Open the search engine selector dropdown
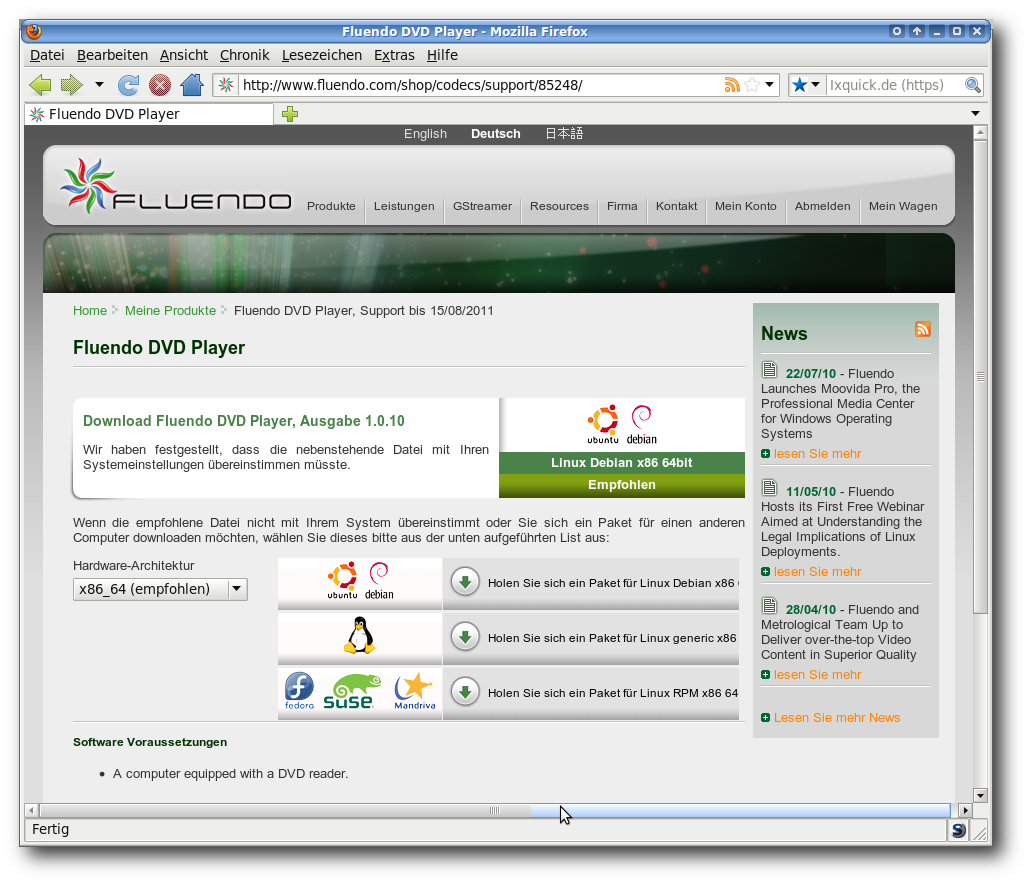The image size is (1032, 886). [x=806, y=85]
